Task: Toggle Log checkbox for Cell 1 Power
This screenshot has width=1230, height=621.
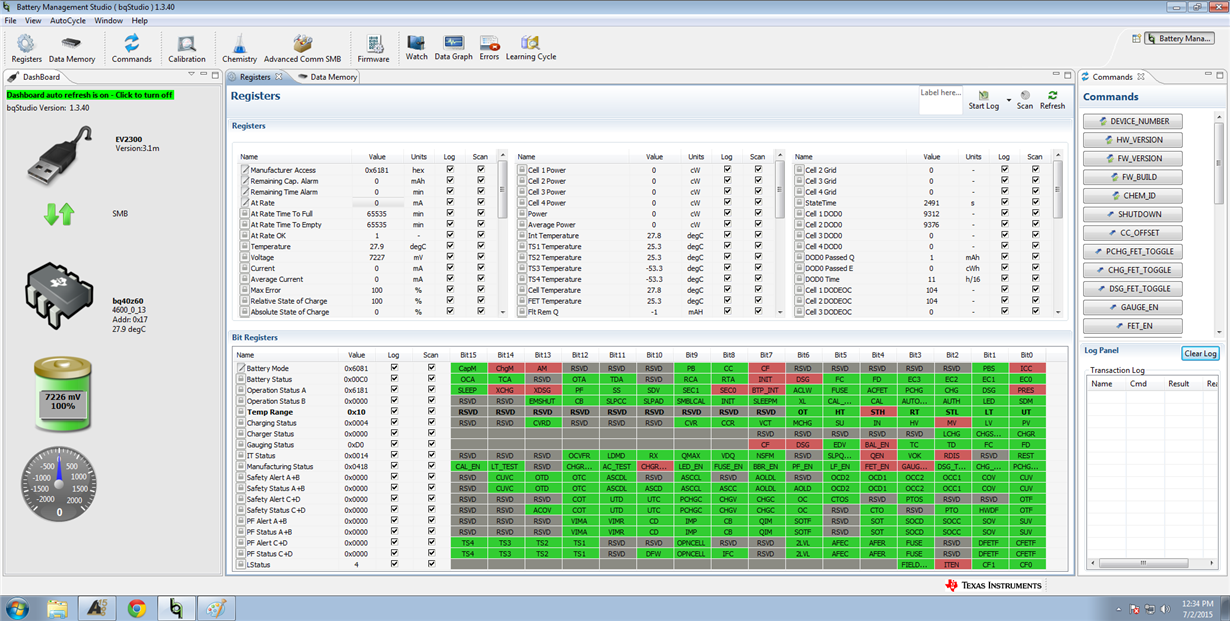Action: click(x=727, y=170)
